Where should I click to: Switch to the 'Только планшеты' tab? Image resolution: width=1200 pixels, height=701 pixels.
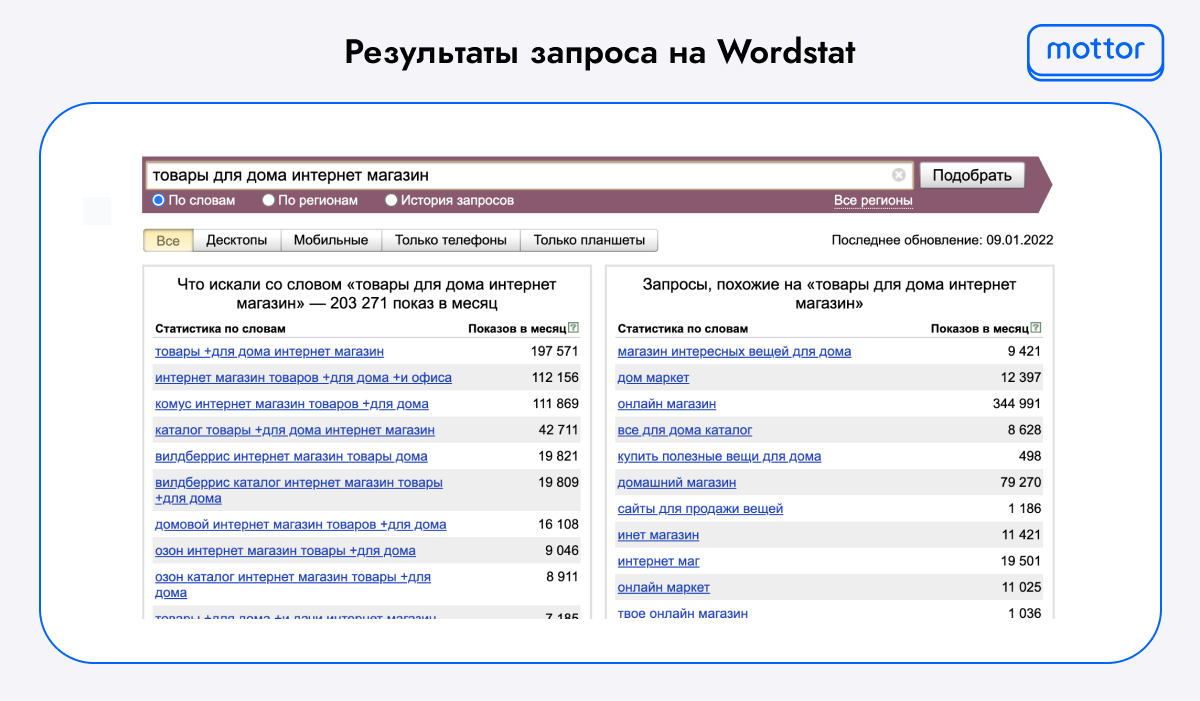pyautogui.click(x=590, y=241)
